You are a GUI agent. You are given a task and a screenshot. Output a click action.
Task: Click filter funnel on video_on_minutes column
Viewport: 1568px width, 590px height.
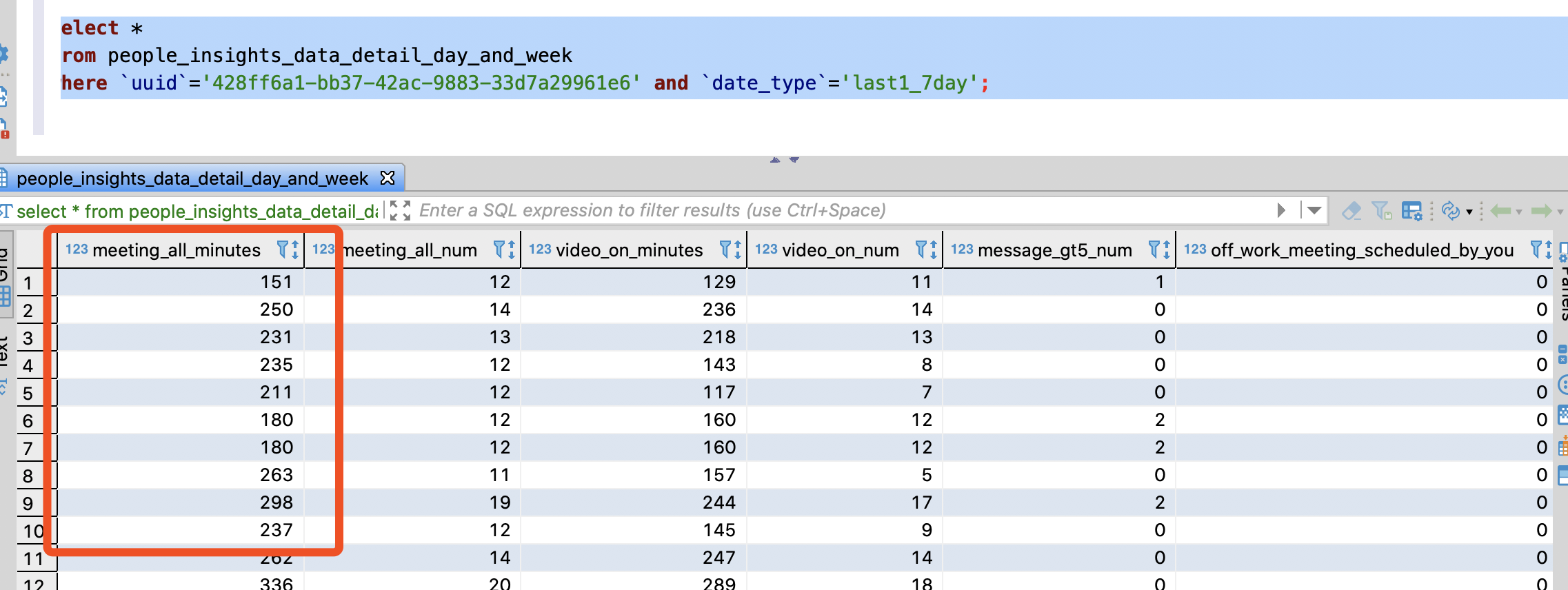click(725, 250)
